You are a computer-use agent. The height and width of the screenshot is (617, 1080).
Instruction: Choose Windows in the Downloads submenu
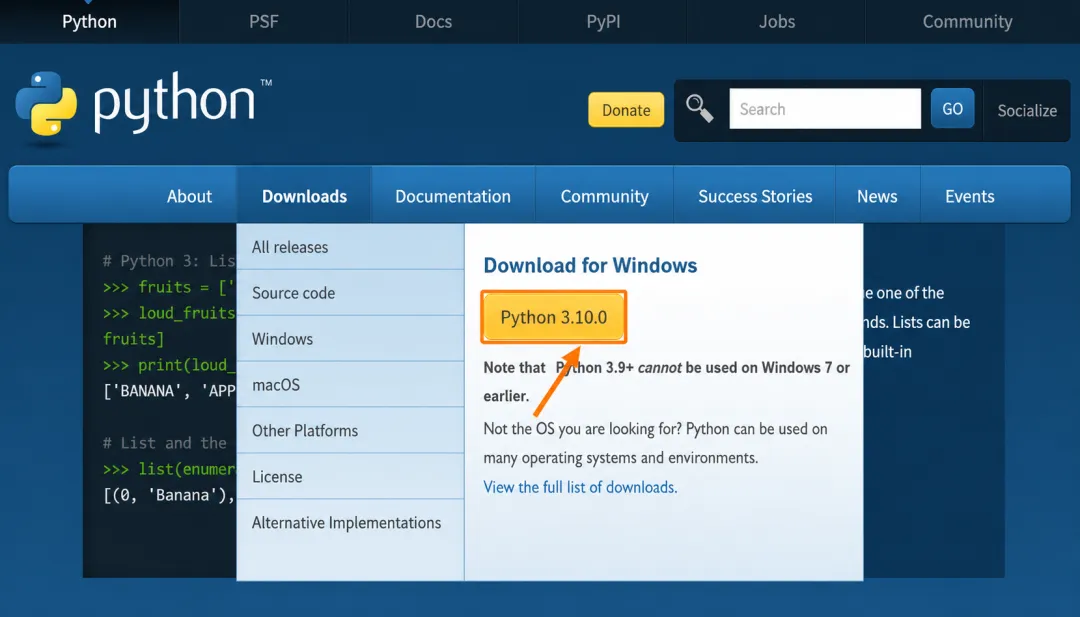point(351,339)
